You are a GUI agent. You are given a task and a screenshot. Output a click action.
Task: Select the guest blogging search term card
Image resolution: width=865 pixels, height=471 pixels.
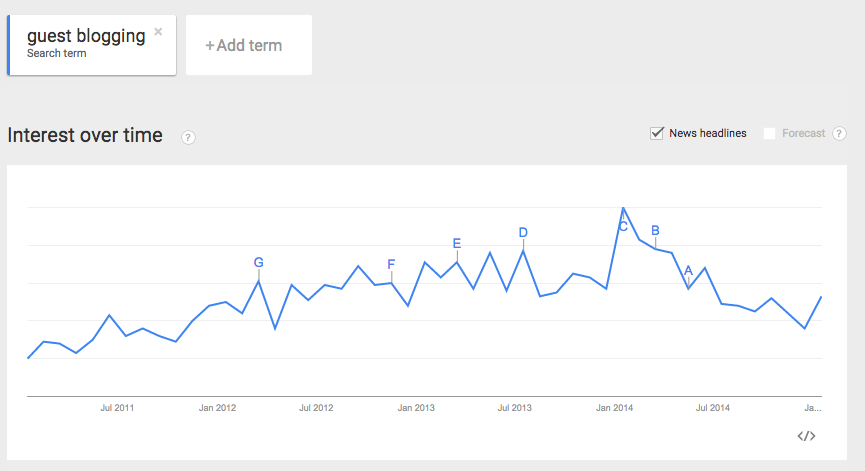pyautogui.click(x=92, y=45)
